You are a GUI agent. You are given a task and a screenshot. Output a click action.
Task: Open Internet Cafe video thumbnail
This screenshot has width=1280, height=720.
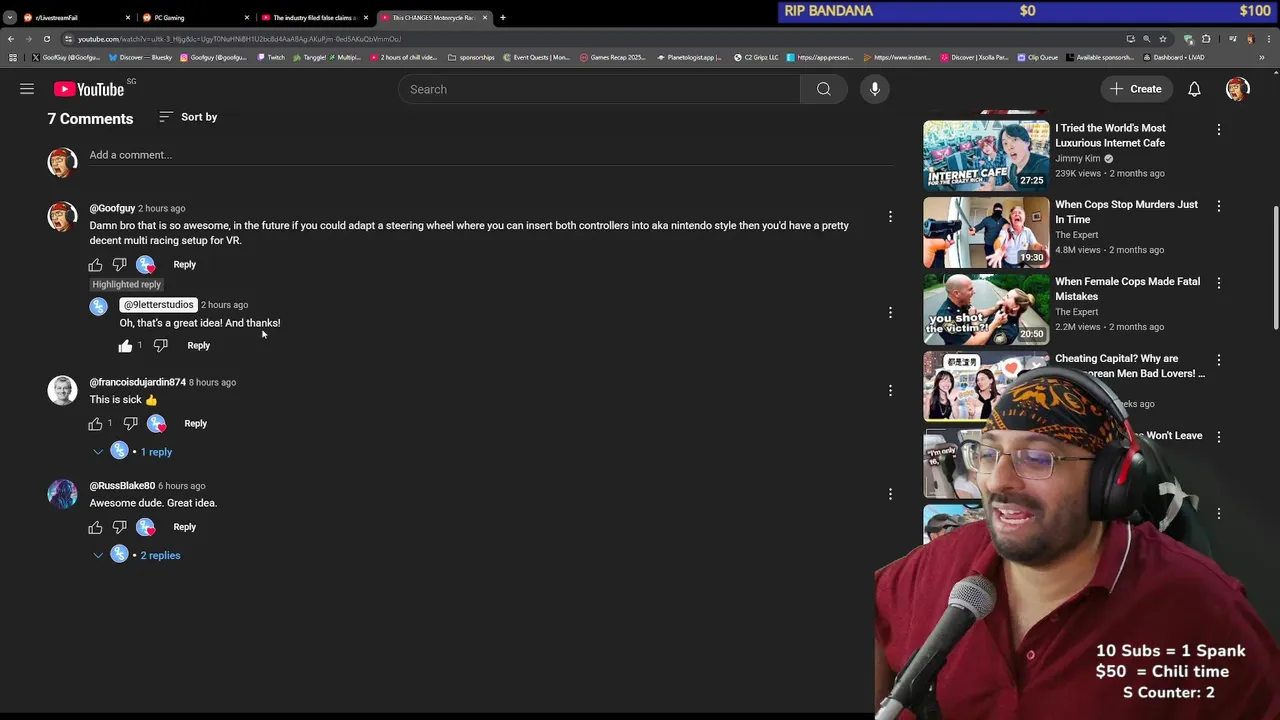pos(986,155)
